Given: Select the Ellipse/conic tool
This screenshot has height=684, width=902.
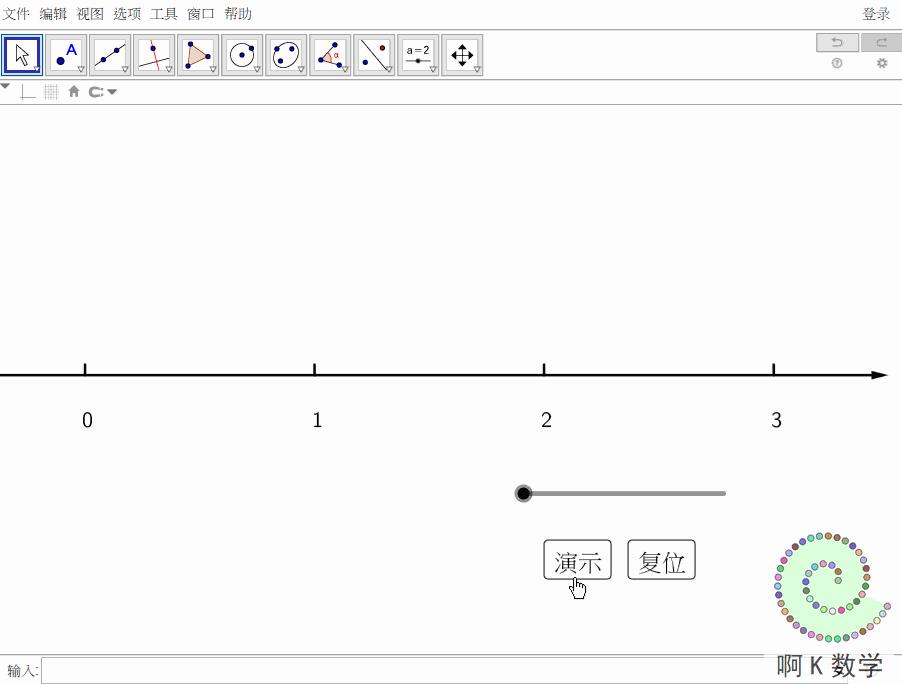Looking at the screenshot, I should click(286, 54).
